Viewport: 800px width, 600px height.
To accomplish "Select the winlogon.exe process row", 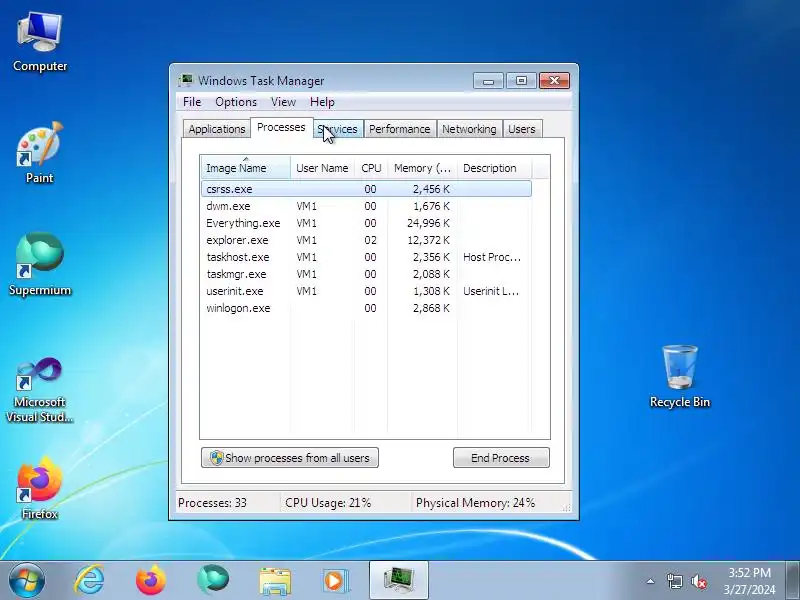I will pos(366,308).
